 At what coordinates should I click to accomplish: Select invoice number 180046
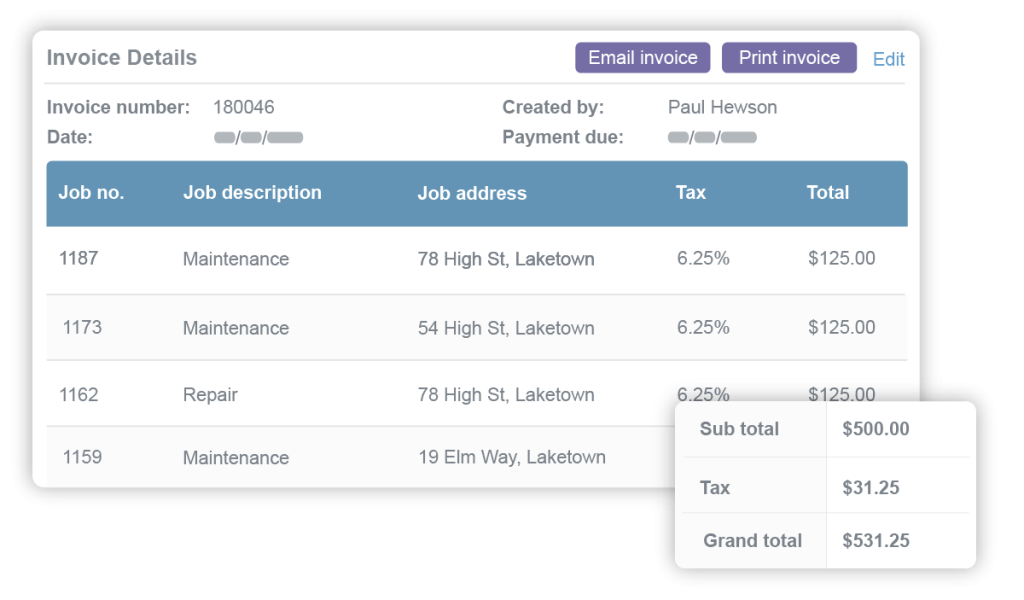(242, 107)
